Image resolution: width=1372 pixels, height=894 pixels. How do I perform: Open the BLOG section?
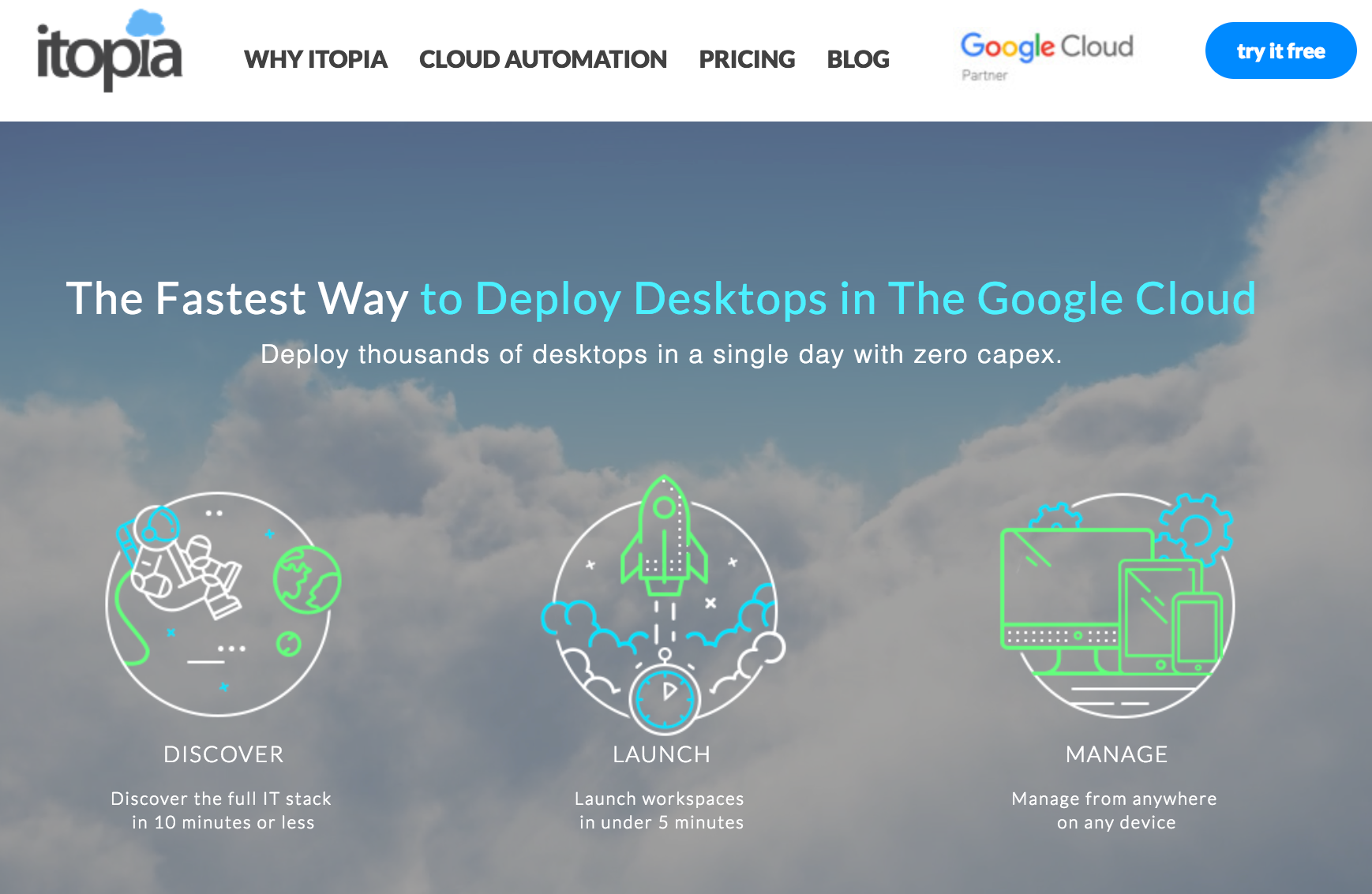tap(857, 59)
